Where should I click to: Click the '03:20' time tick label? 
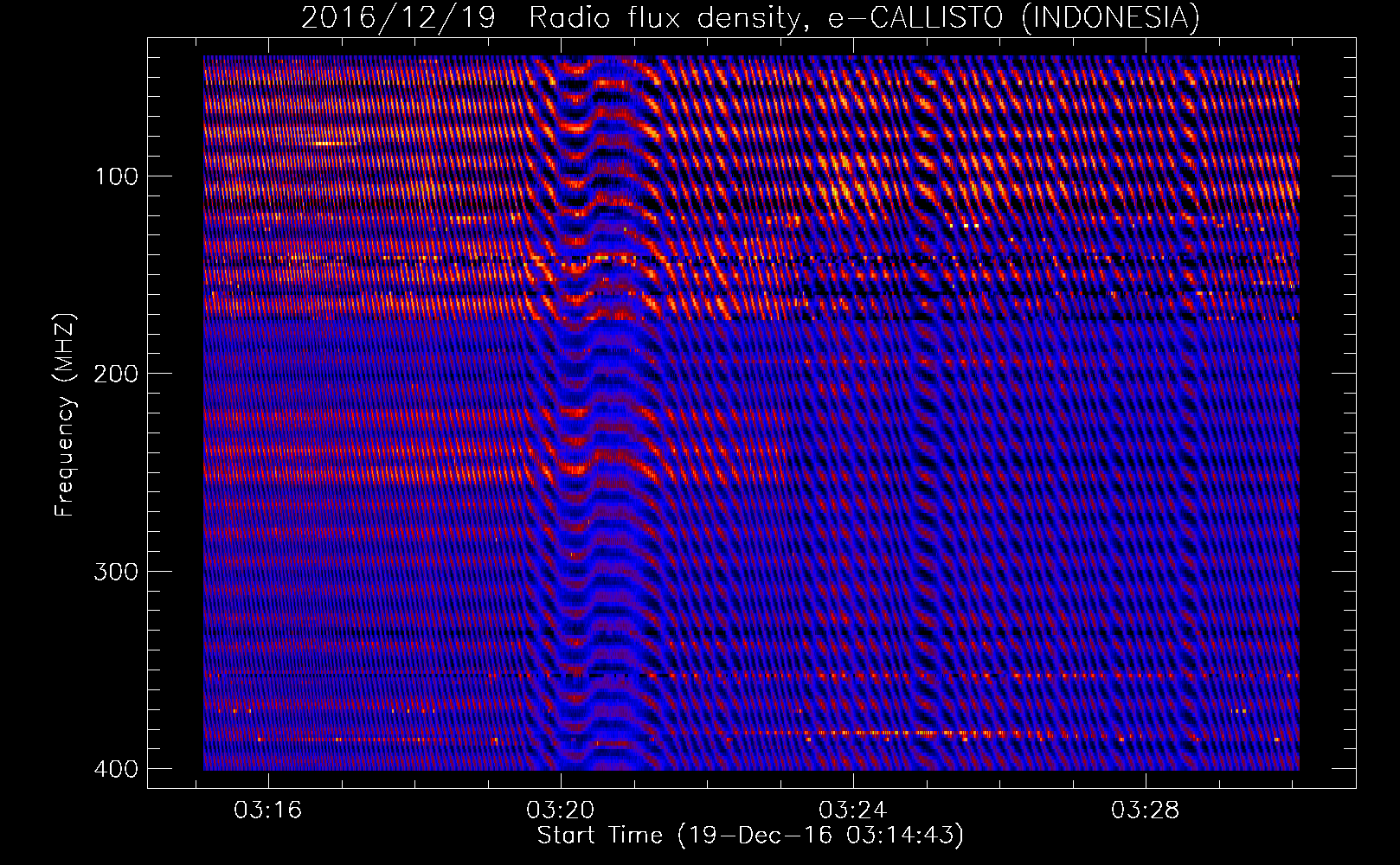(561, 811)
